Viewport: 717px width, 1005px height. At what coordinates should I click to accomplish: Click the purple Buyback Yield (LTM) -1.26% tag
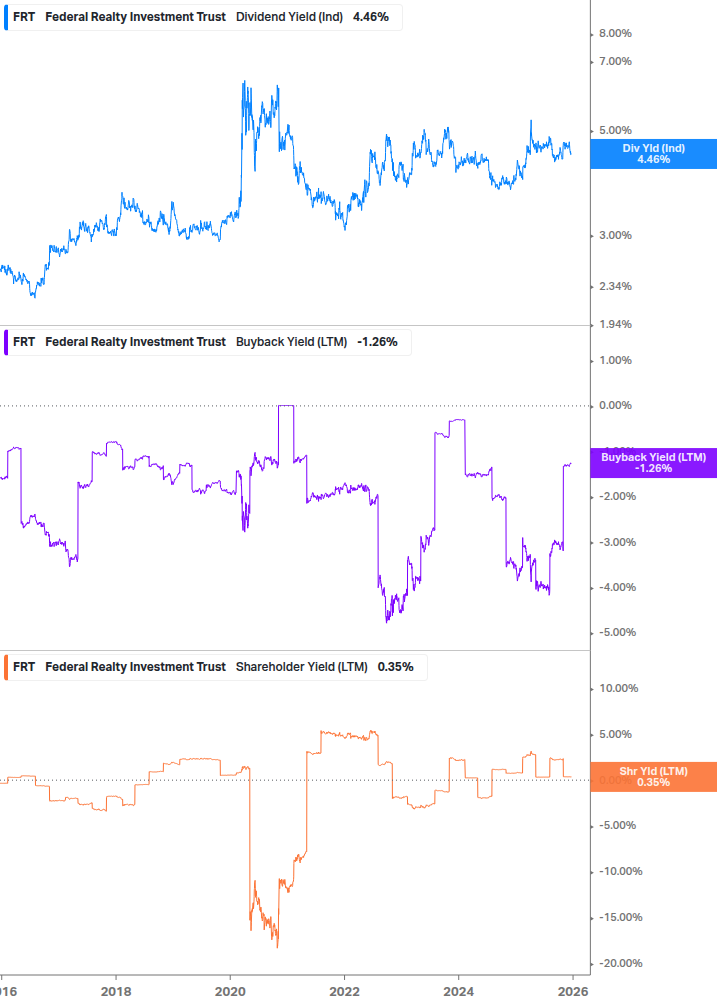[654, 463]
